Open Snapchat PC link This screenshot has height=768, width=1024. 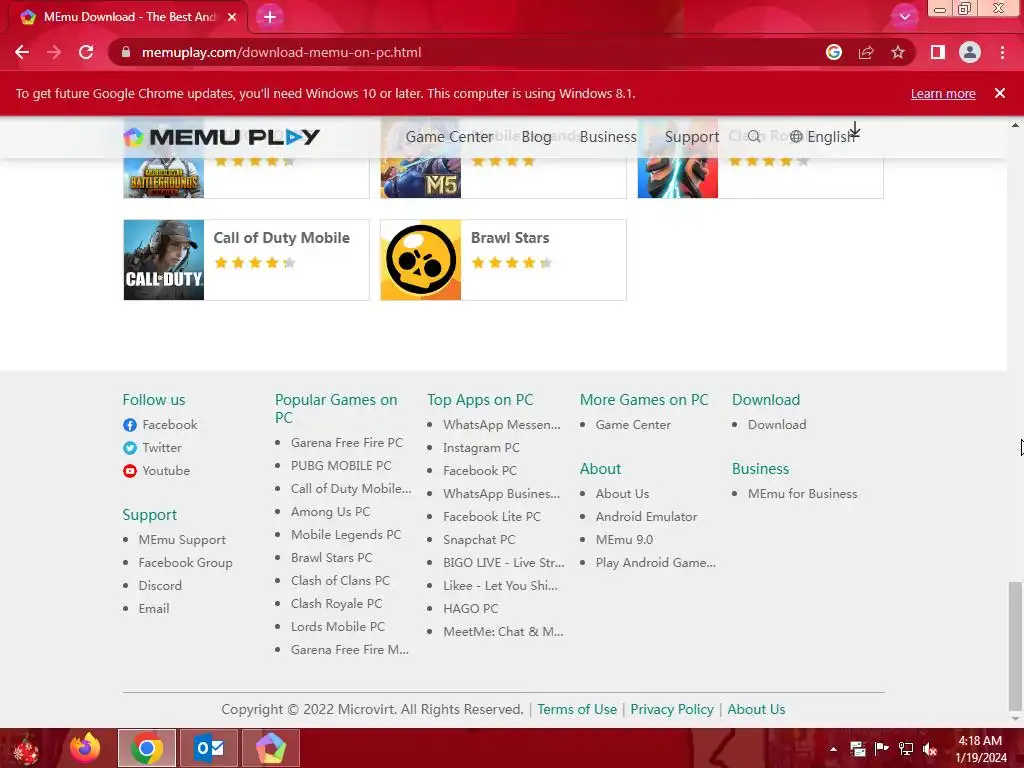[479, 539]
